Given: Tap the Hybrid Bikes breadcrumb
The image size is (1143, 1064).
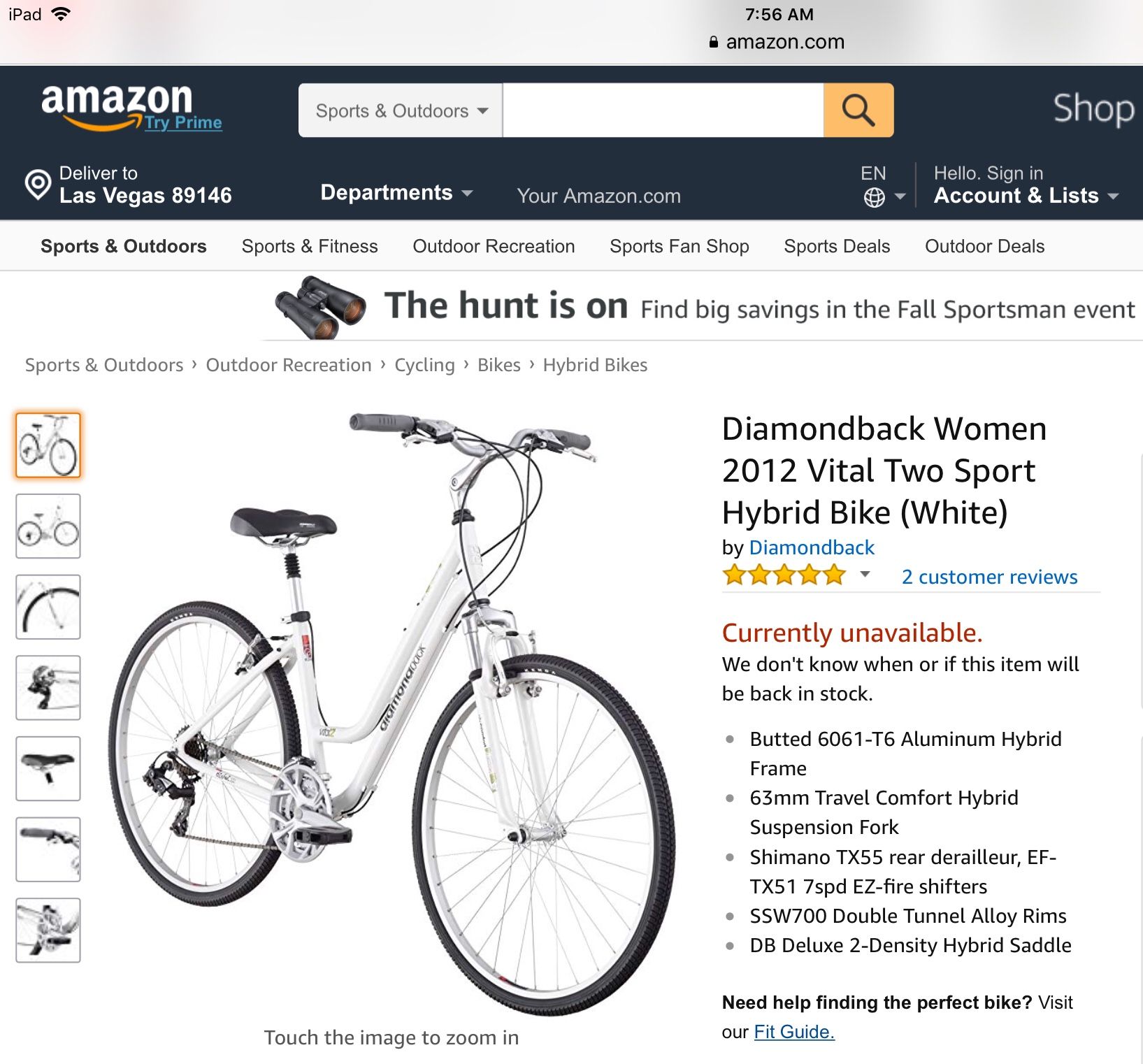Looking at the screenshot, I should [595, 365].
